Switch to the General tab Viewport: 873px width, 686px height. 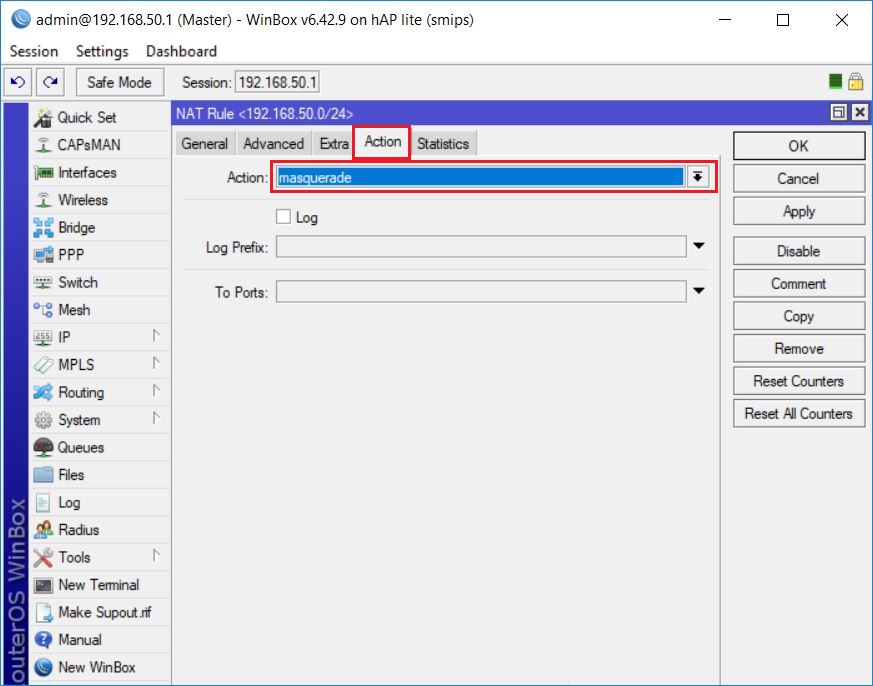204,144
